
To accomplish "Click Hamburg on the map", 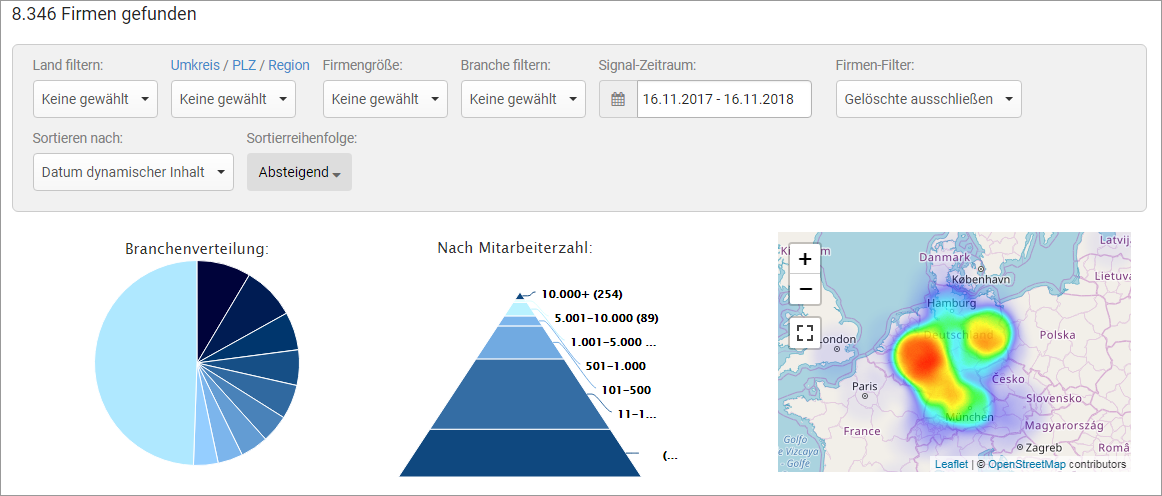I will coord(951,302).
